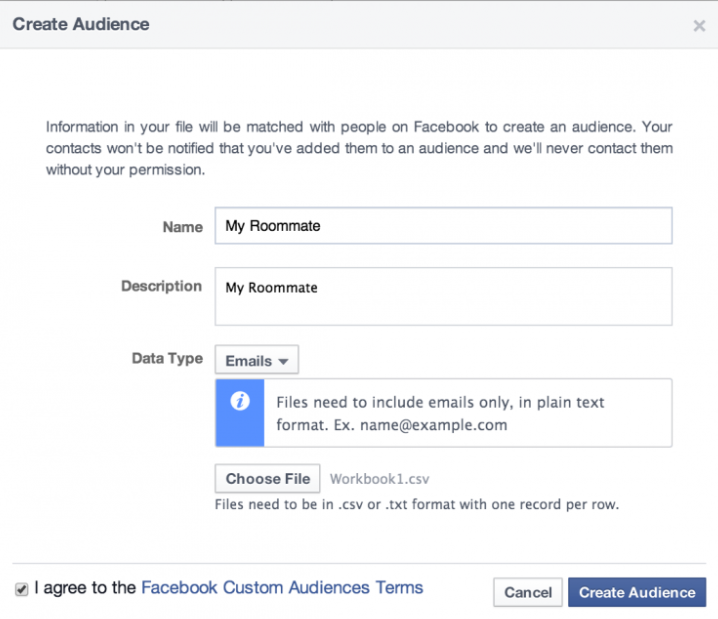The height and width of the screenshot is (619, 718).
Task: Click inside the Description text box
Action: tap(443, 296)
